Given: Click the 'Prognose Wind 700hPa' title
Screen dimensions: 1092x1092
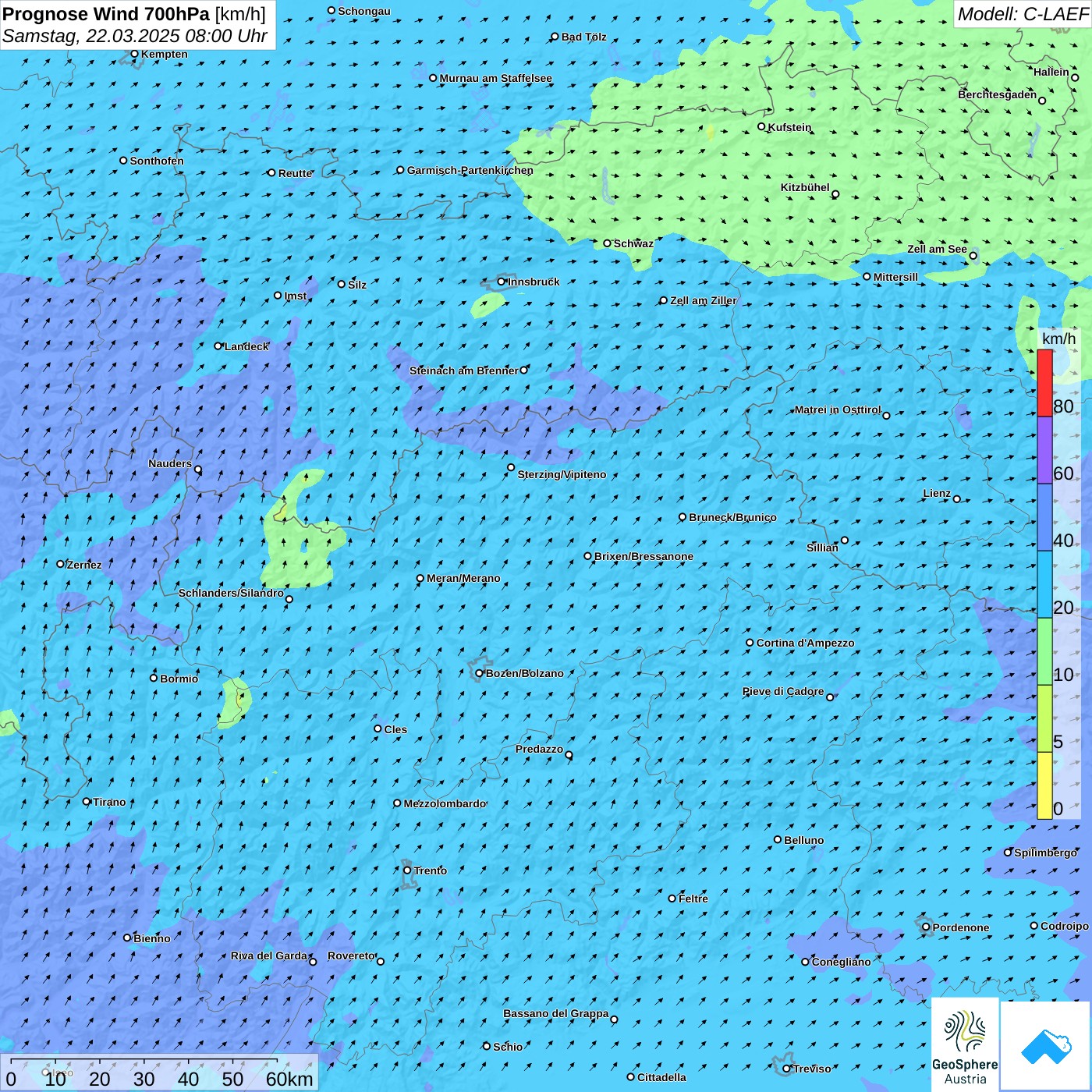Looking at the screenshot, I should (x=106, y=14).
